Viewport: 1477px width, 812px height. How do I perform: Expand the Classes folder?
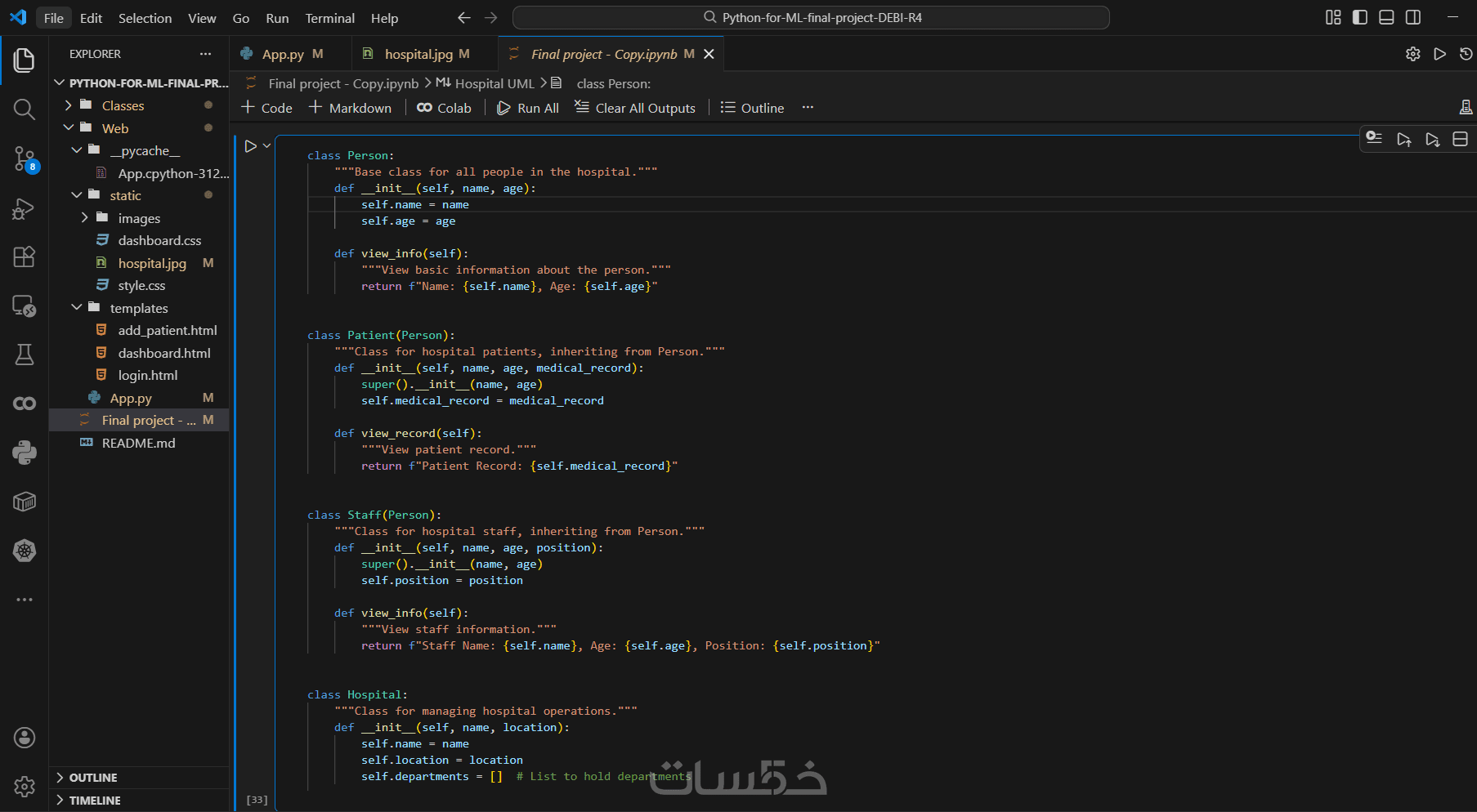(123, 105)
